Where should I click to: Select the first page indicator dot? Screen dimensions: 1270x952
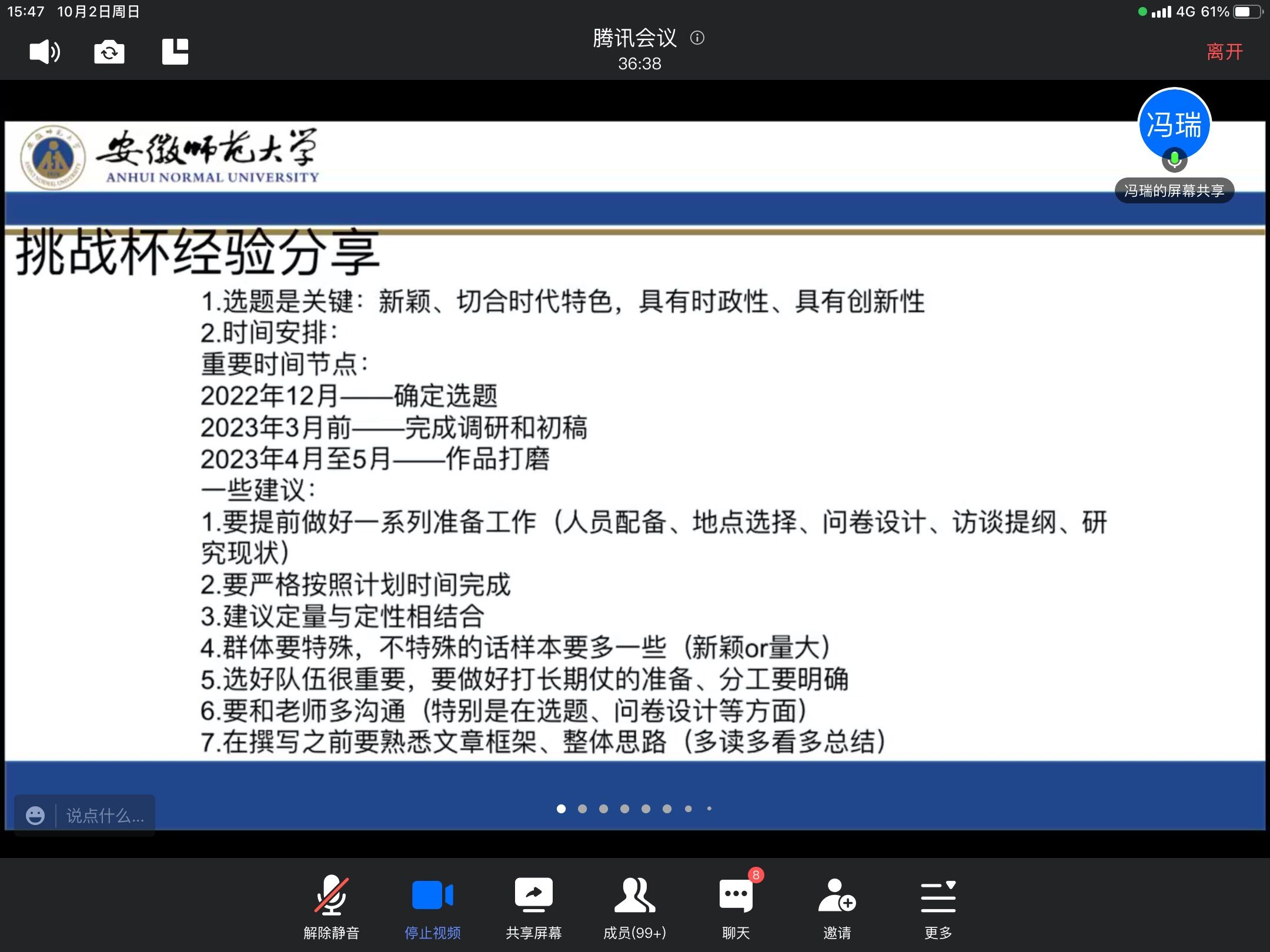coord(561,809)
